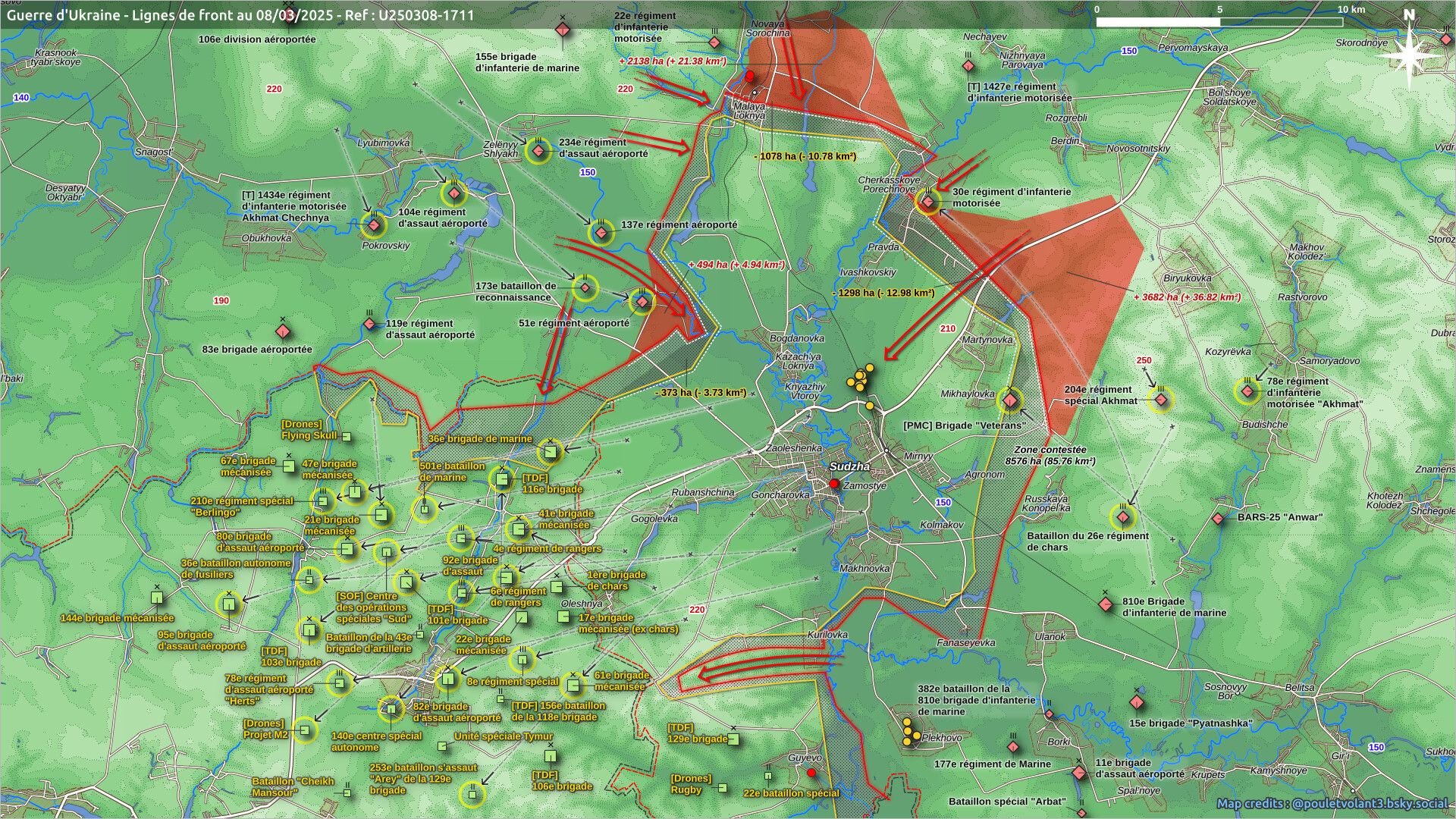
Task: Select the 78e régiment Akhmat unit marker
Action: pos(1247,392)
